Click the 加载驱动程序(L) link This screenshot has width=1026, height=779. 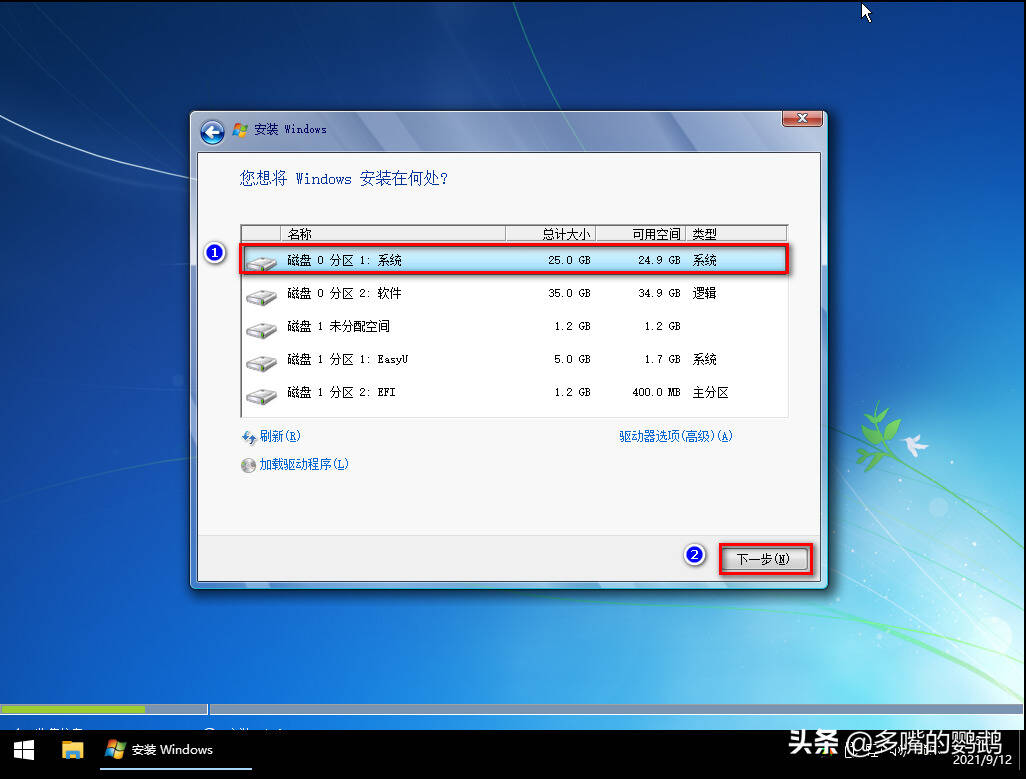pyautogui.click(x=304, y=464)
